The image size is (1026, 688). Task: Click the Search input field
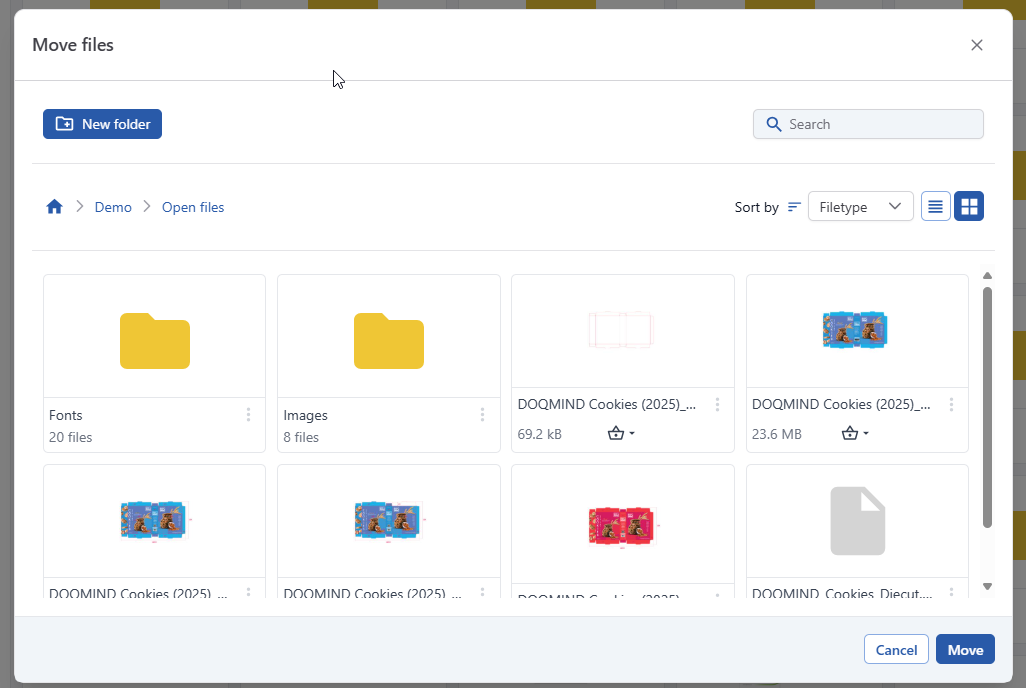(x=868, y=124)
